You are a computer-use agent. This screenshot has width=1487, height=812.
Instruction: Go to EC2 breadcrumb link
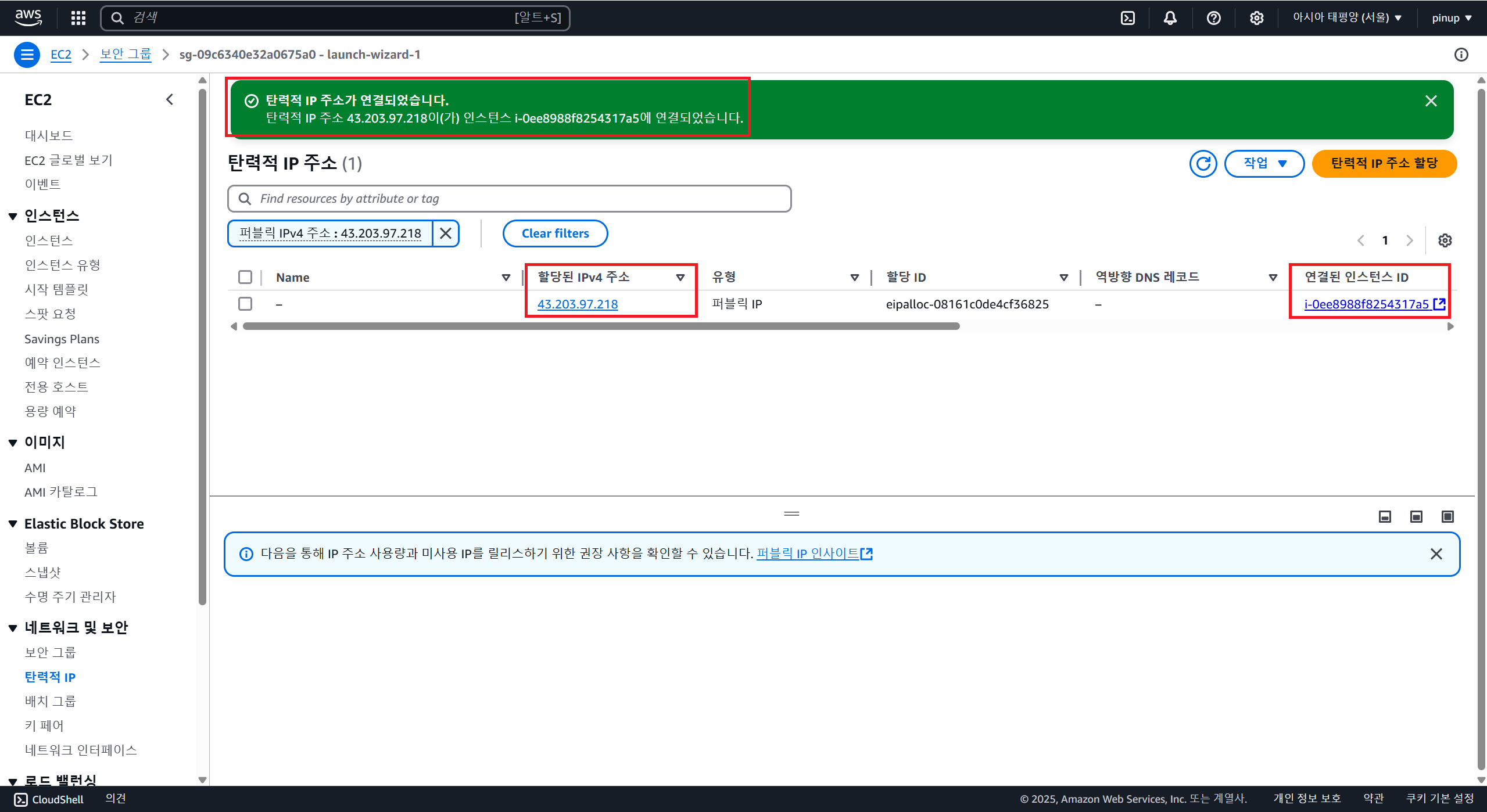(61, 55)
